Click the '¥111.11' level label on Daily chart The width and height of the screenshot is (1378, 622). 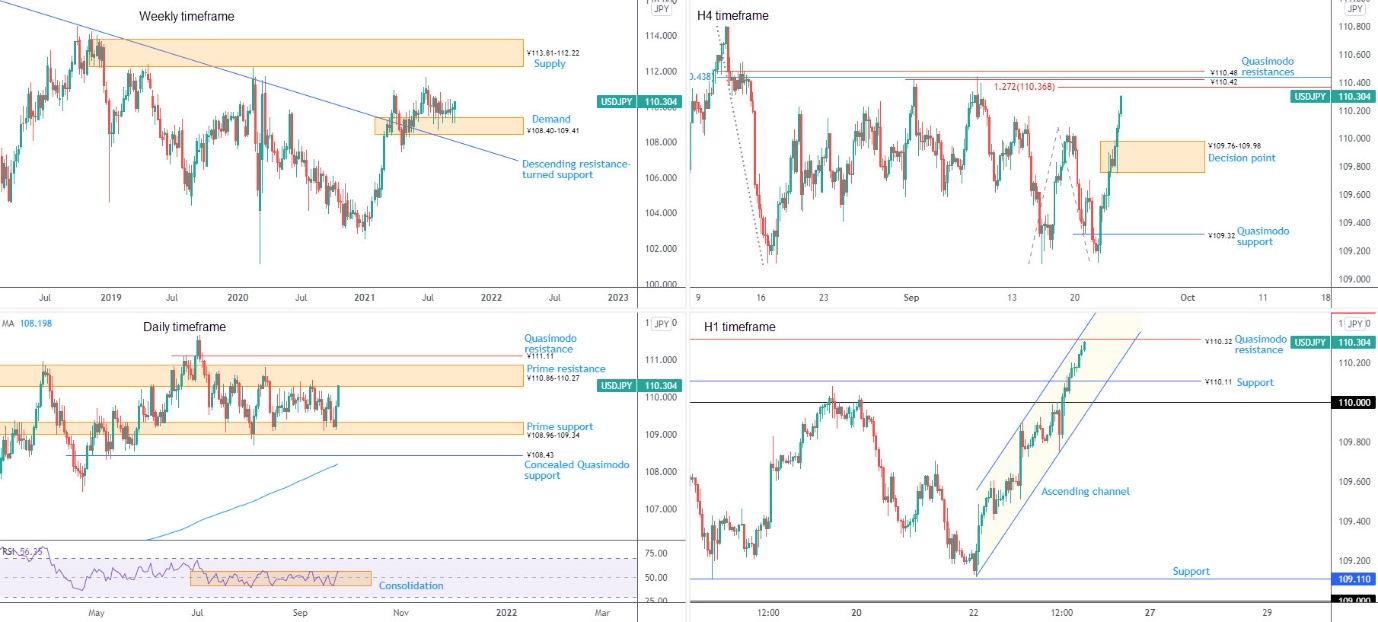[x=540, y=357]
